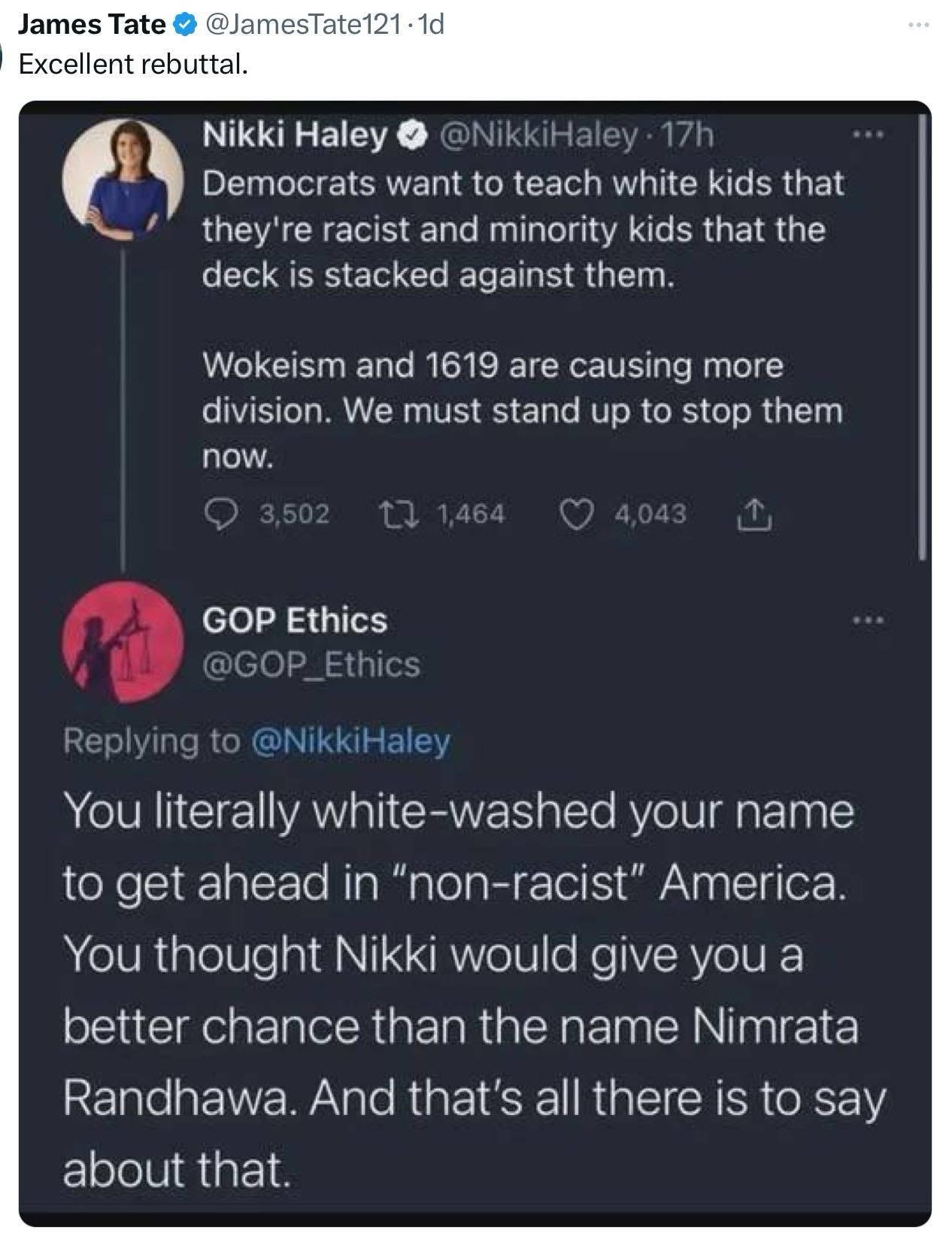
Task: Open James Tate's profile name link
Action: pos(91,26)
